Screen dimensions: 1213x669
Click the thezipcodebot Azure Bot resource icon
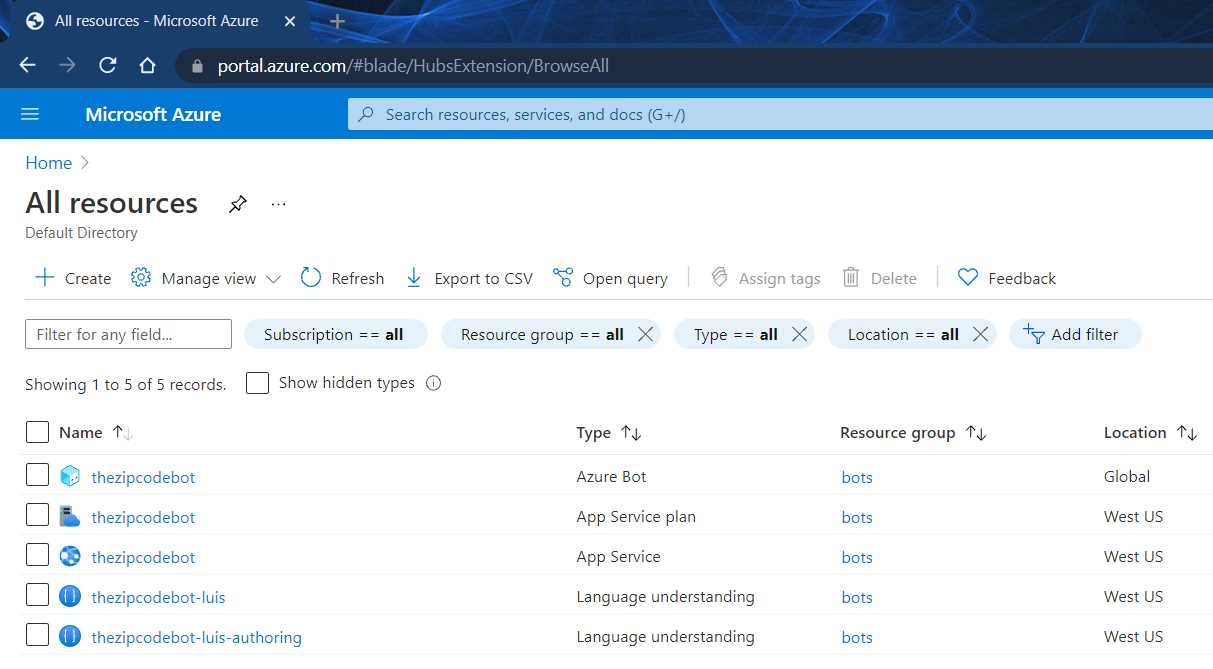[70, 476]
